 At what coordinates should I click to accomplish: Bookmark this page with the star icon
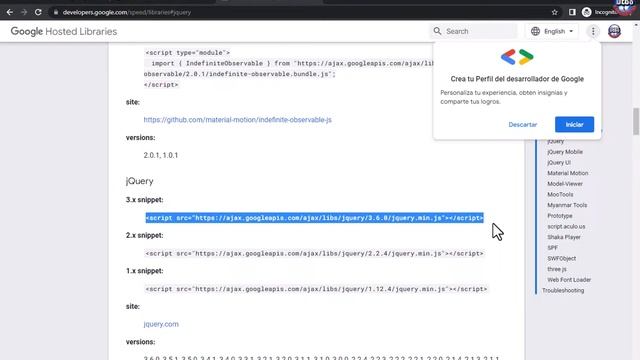(x=554, y=12)
